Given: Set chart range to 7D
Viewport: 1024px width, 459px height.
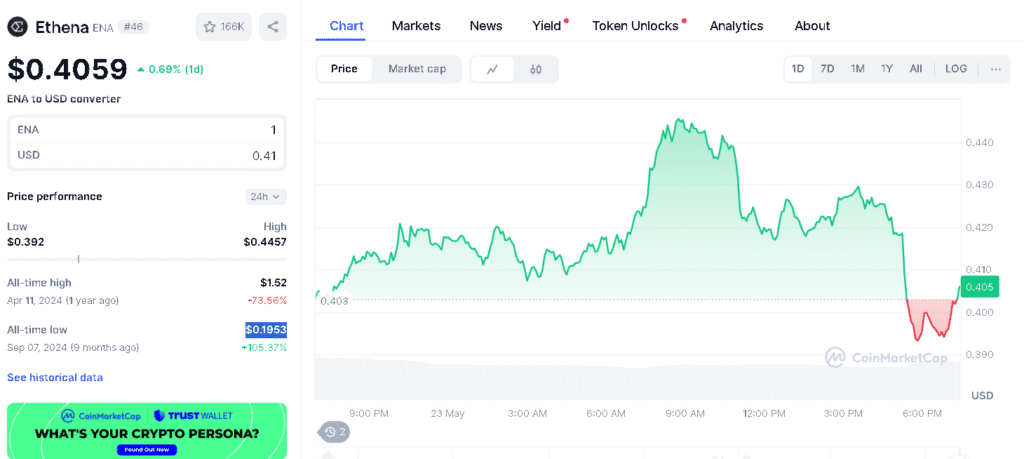Looking at the screenshot, I should coord(827,69).
